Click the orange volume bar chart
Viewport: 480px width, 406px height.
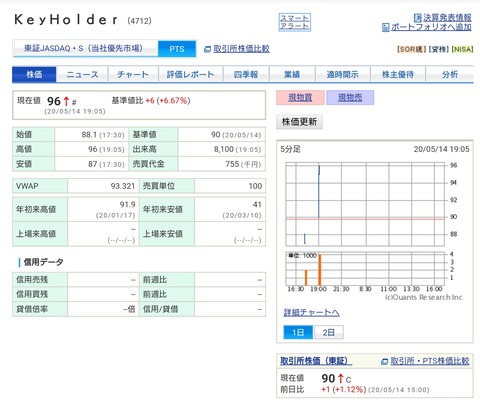click(x=365, y=268)
